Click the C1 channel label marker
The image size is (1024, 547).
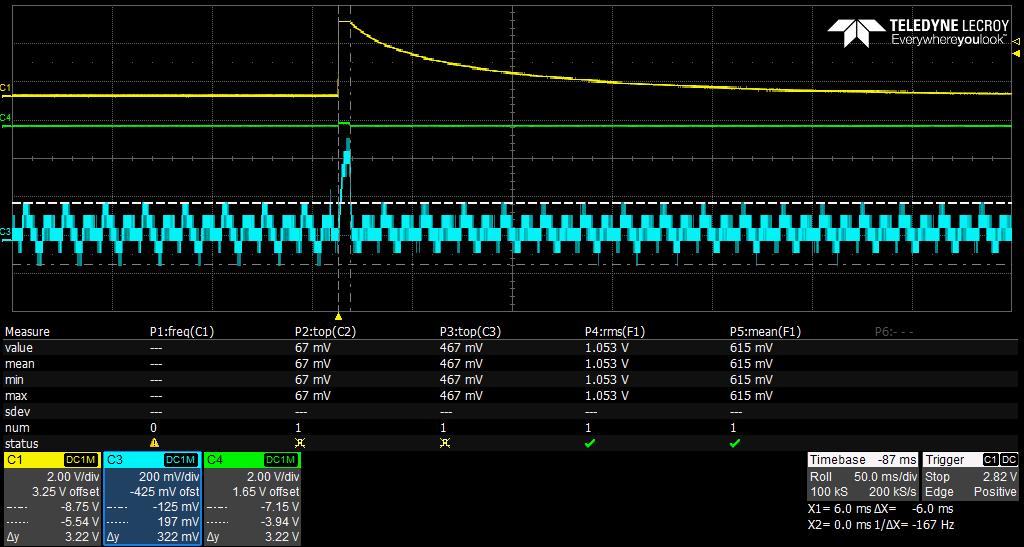pos(6,87)
